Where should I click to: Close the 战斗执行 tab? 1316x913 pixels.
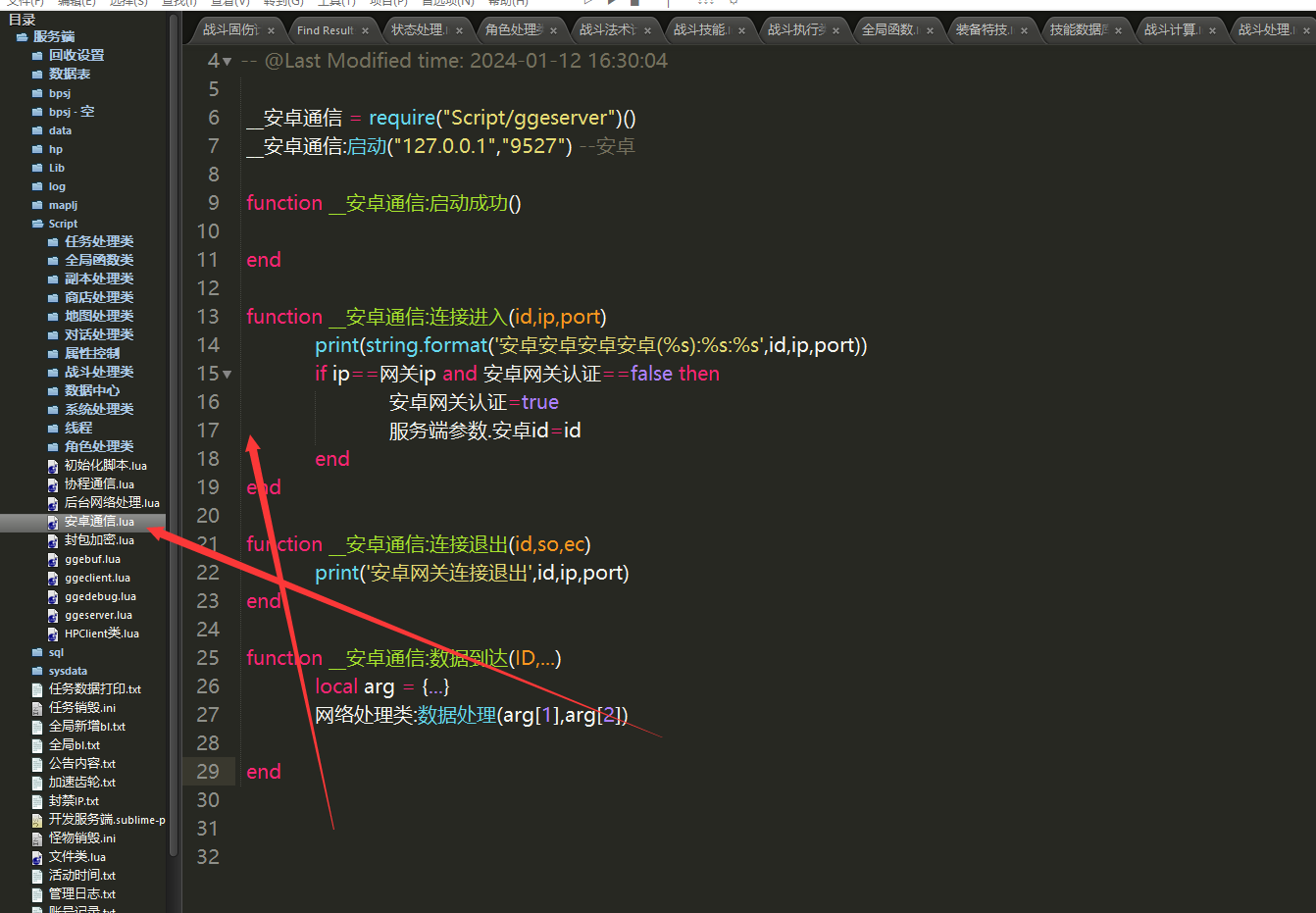835,30
